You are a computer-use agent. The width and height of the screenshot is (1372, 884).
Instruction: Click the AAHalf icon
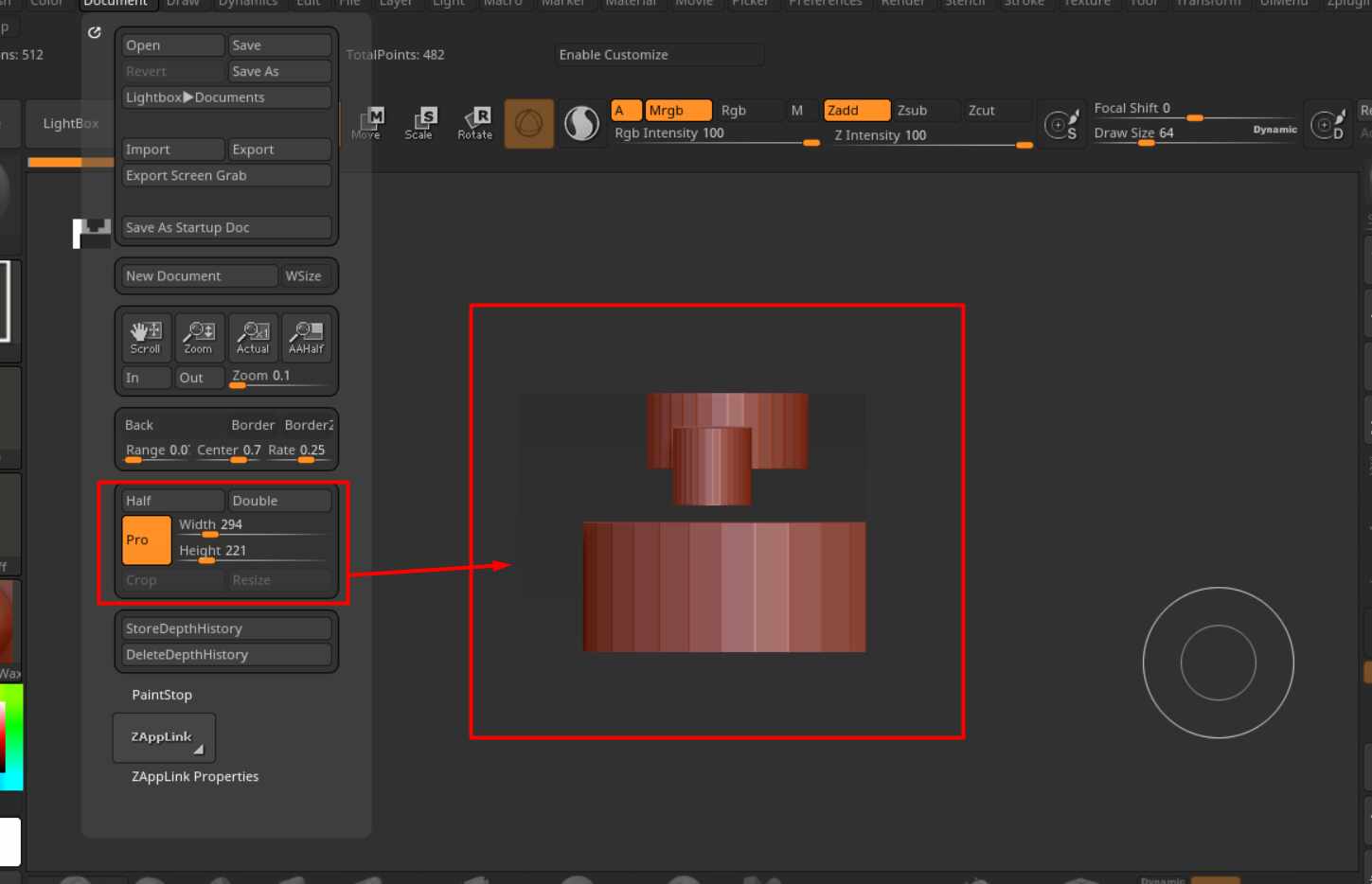tap(306, 337)
